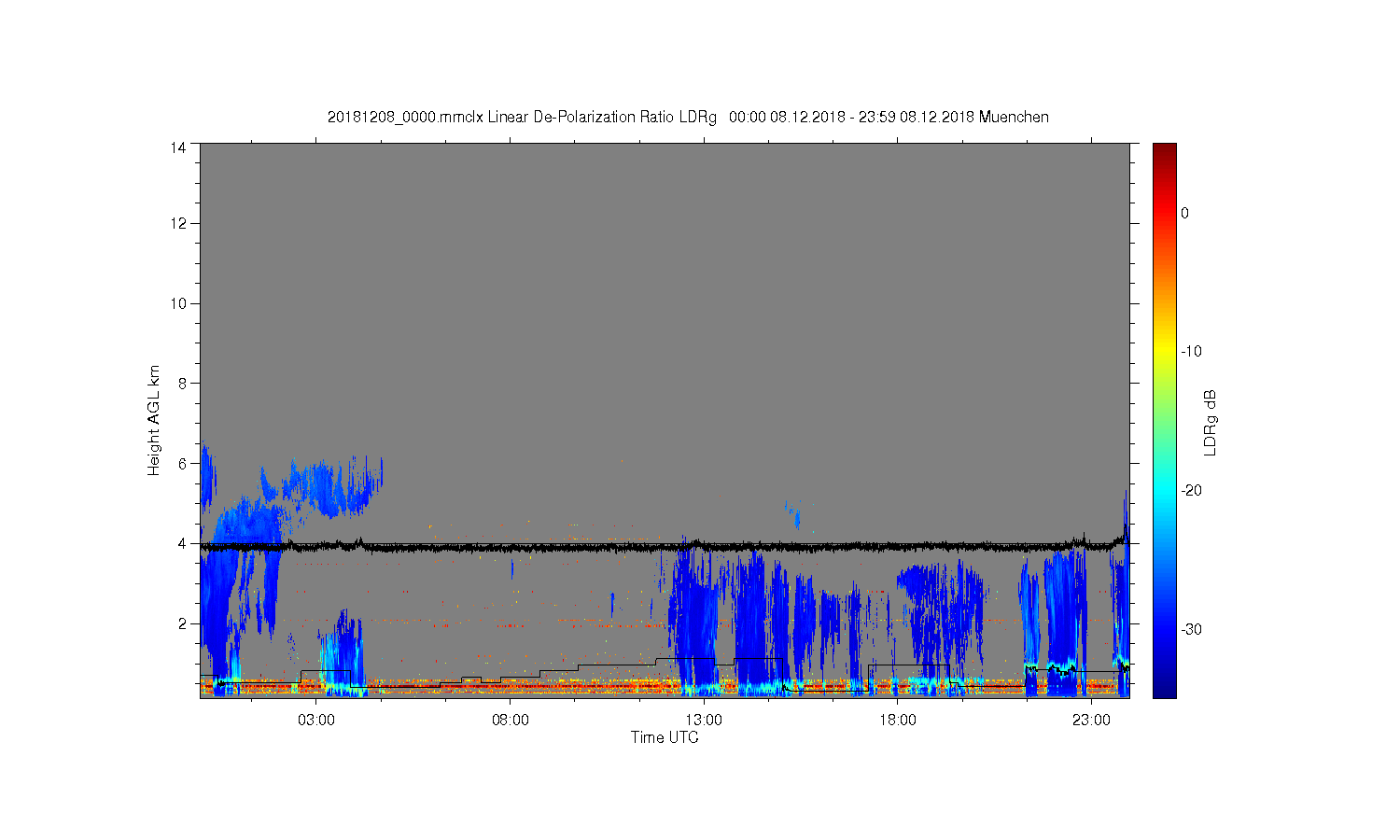The image size is (1400, 840).
Task: Click the '-20' colorbar tick label
Action: 1191,491
